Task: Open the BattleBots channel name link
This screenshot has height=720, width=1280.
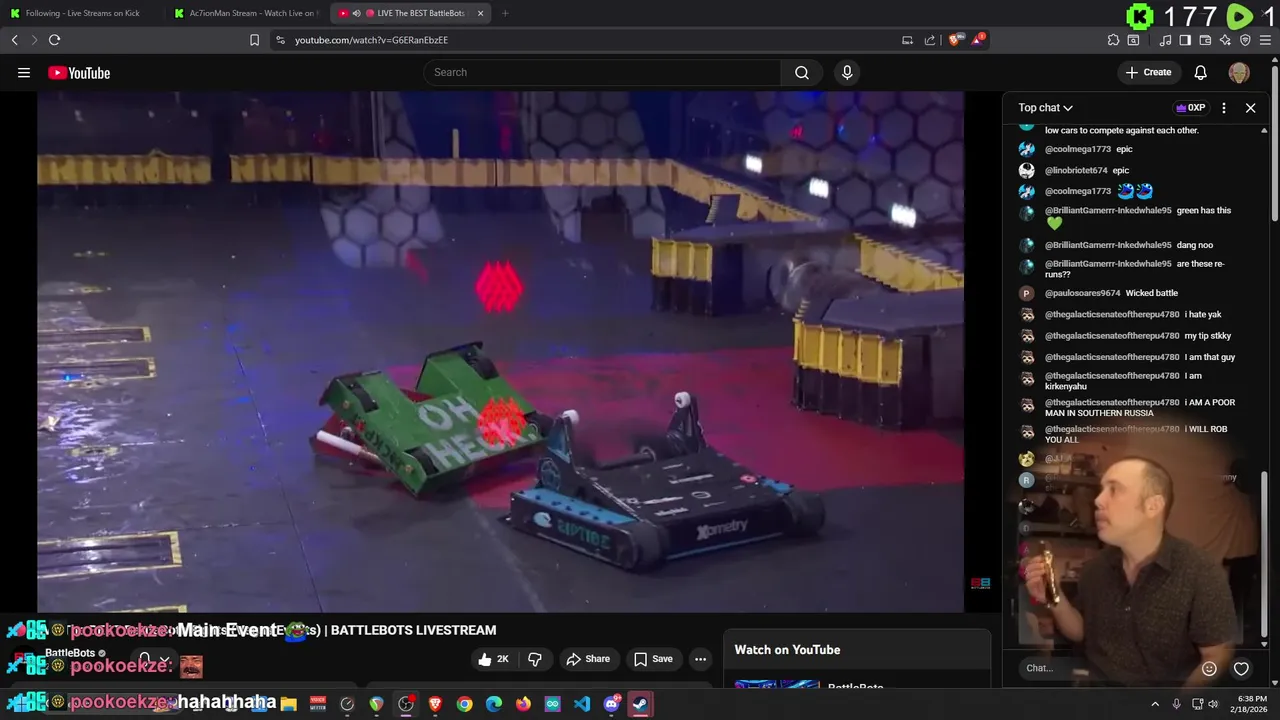Action: (70, 653)
